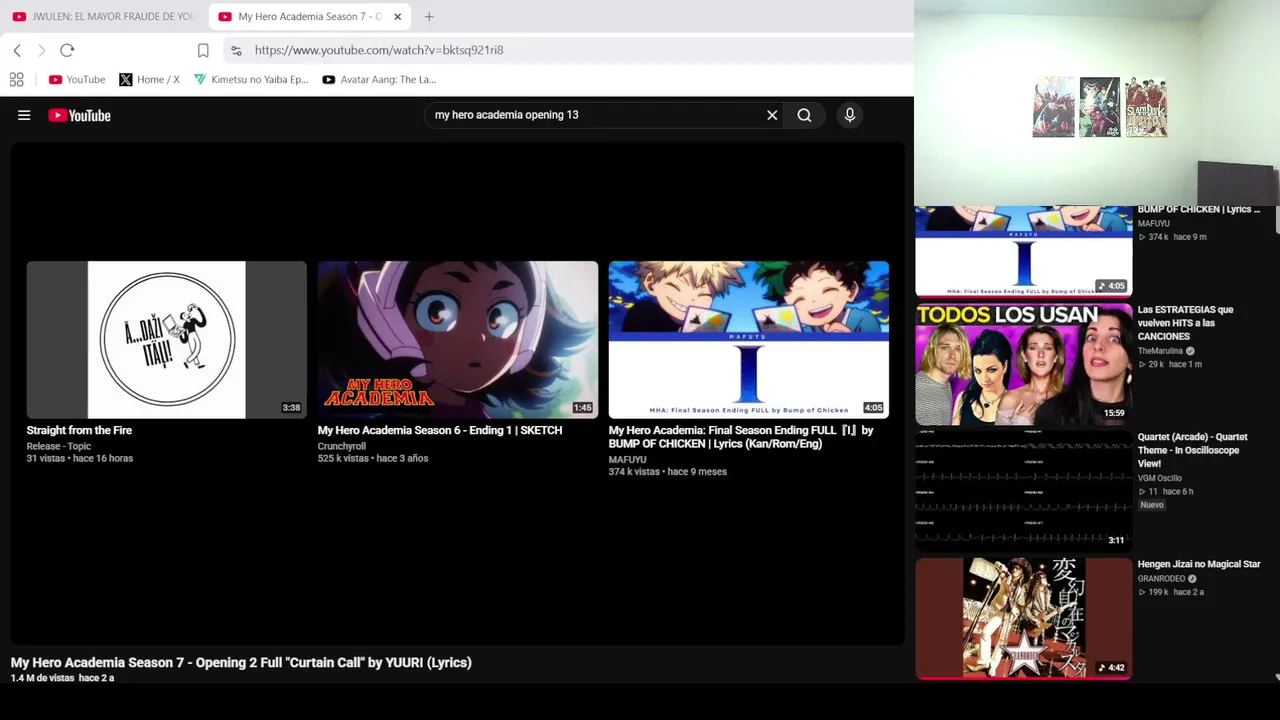Run search using the magnifying glass button
Viewport: 1280px width, 720px height.
pyautogui.click(x=804, y=115)
